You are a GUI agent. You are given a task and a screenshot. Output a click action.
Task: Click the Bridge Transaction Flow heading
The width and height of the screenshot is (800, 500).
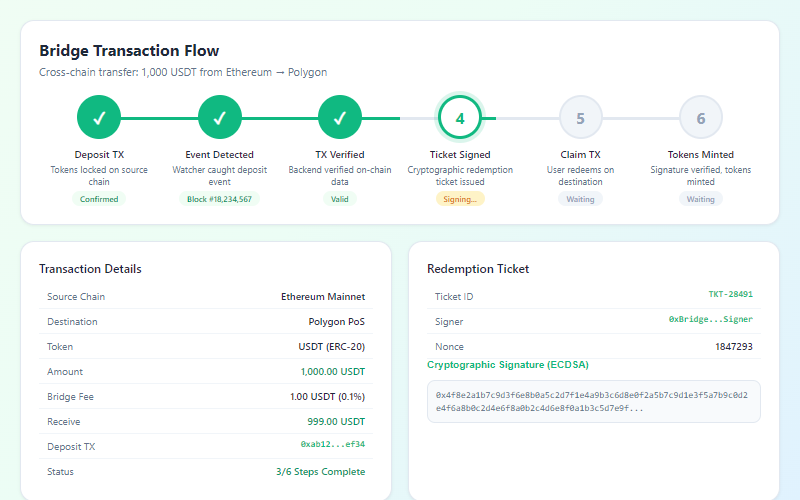pos(129,51)
